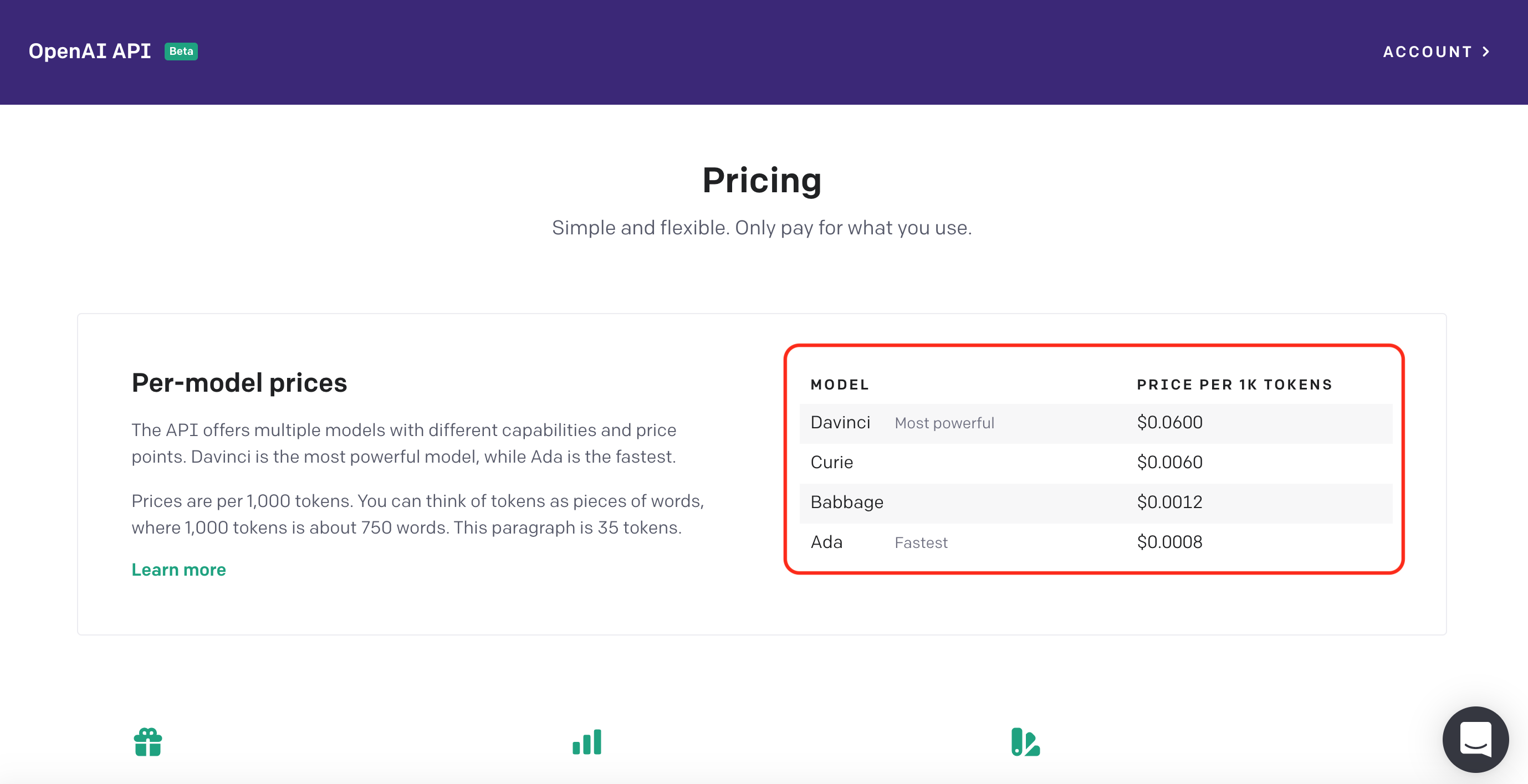Click the green bar chart icon
Viewport: 1528px width, 784px height.
click(x=586, y=741)
